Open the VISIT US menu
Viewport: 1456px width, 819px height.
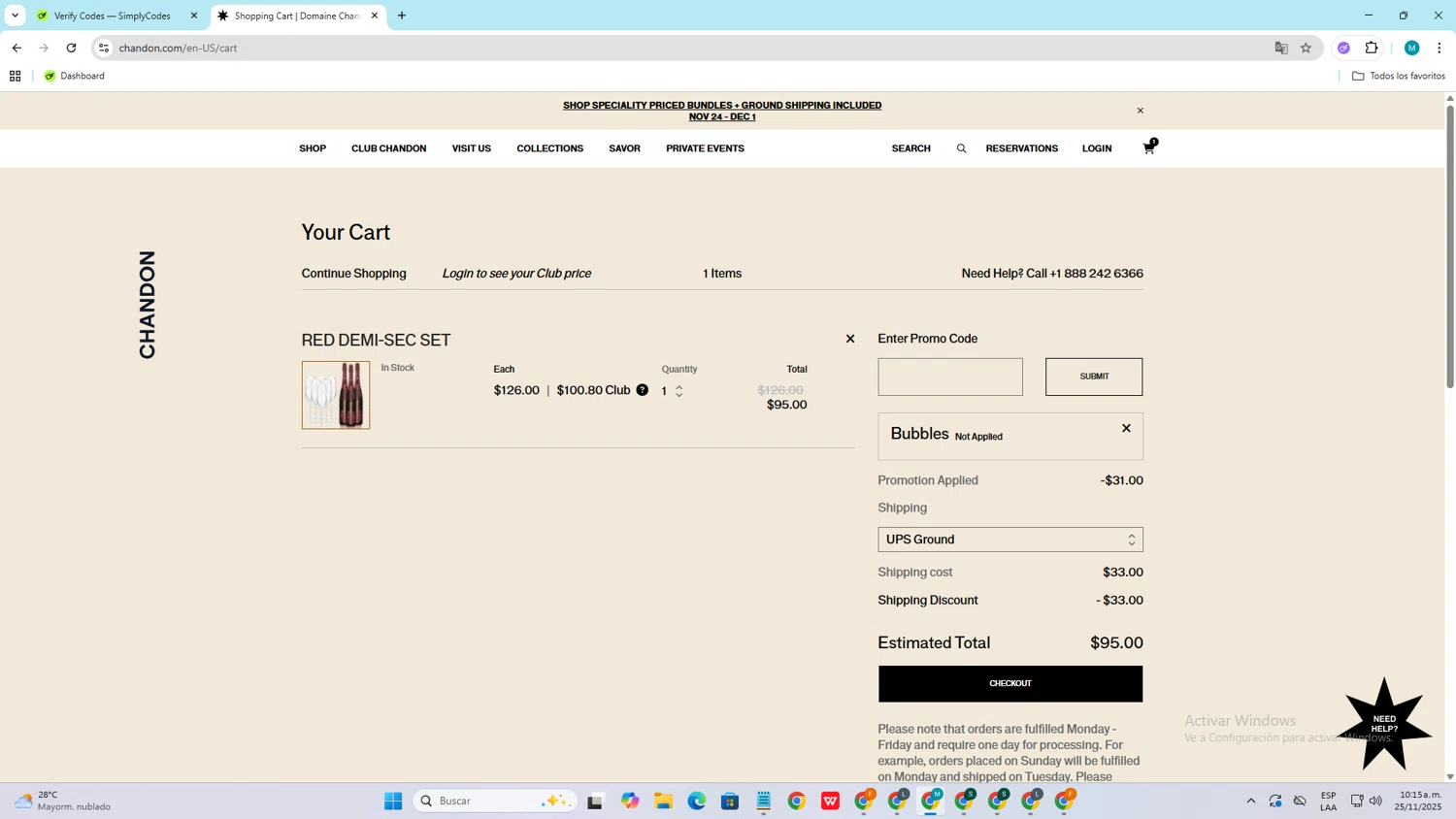[x=472, y=148]
